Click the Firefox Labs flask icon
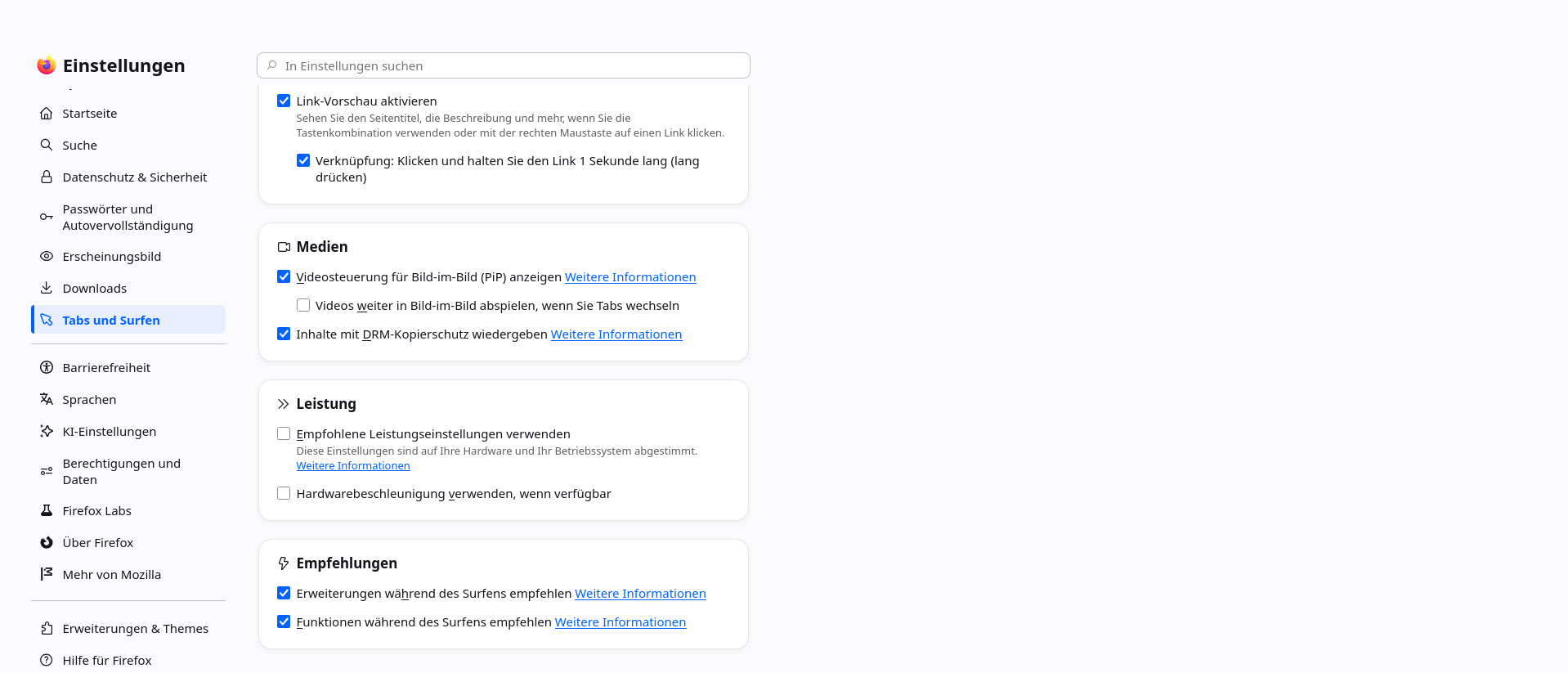Screen dimensions: 1568x673 (47, 511)
